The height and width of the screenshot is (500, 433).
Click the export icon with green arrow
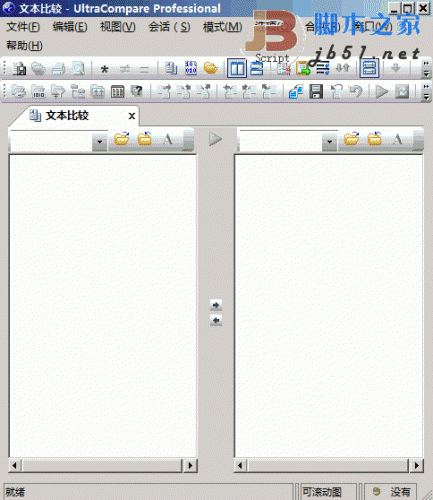pyautogui.click(x=303, y=68)
